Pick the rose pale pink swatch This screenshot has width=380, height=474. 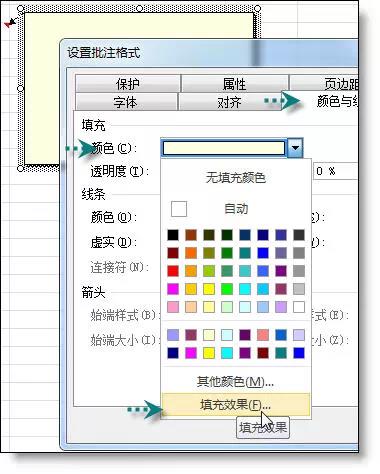click(x=173, y=307)
